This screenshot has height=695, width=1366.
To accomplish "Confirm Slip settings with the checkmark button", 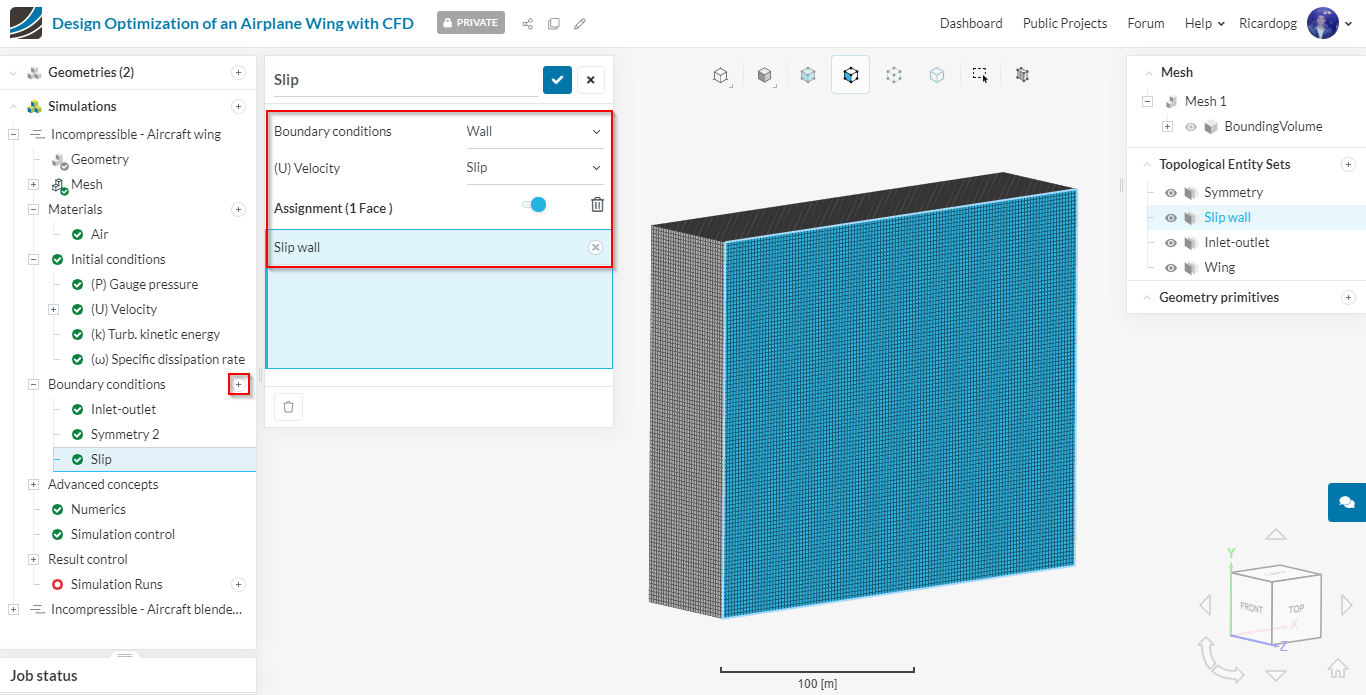I will (x=557, y=80).
